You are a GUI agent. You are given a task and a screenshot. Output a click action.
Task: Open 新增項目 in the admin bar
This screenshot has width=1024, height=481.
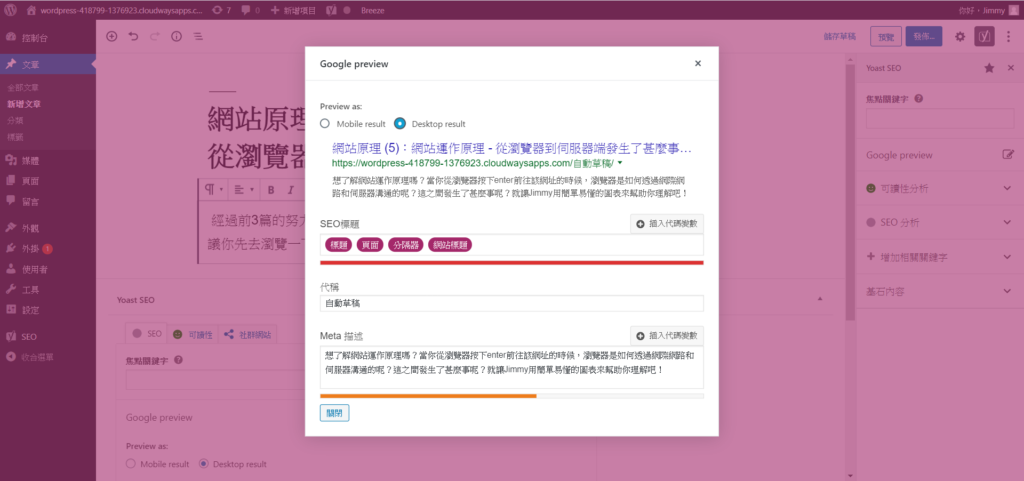click(294, 10)
